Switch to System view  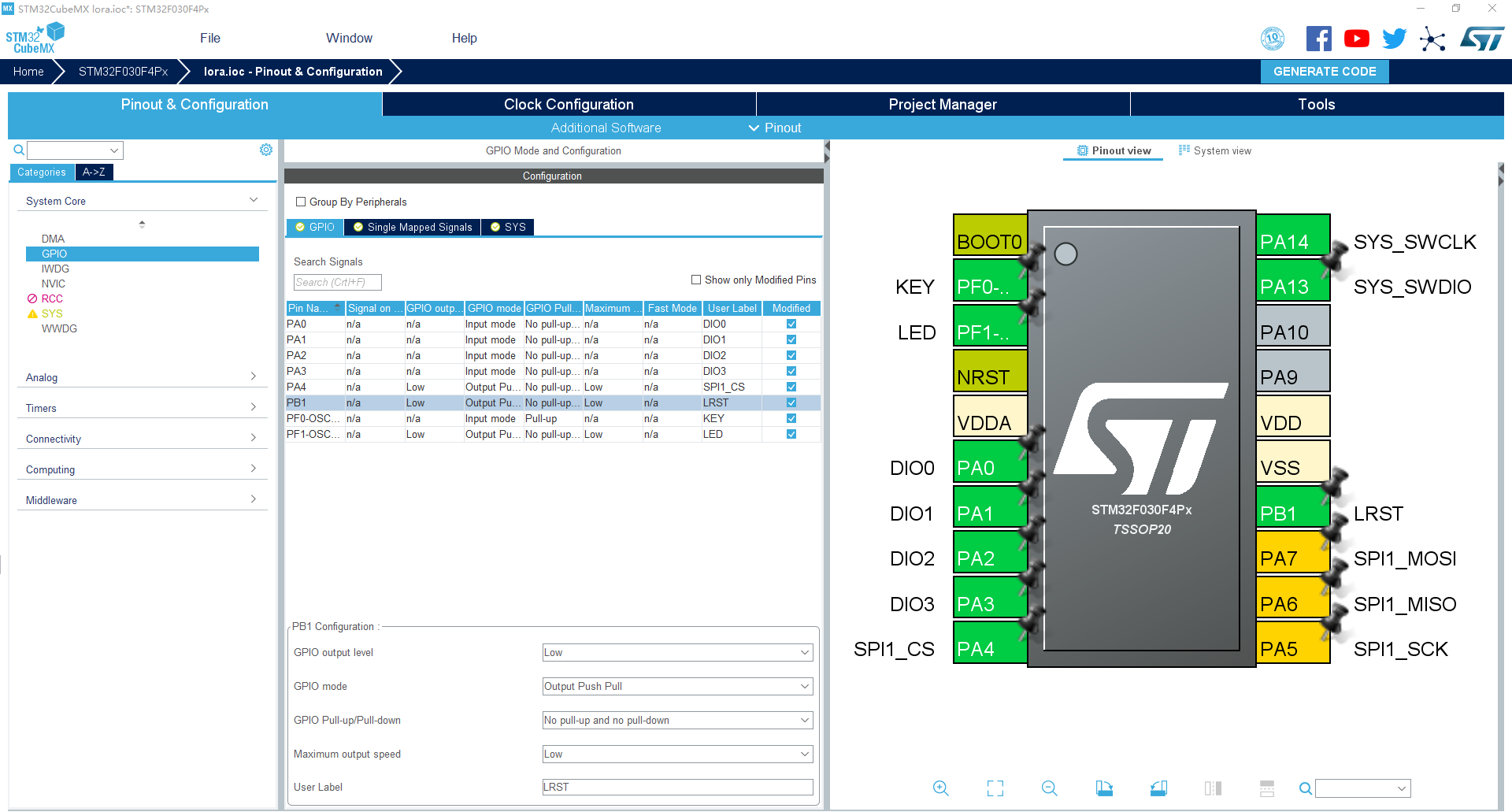click(1215, 150)
